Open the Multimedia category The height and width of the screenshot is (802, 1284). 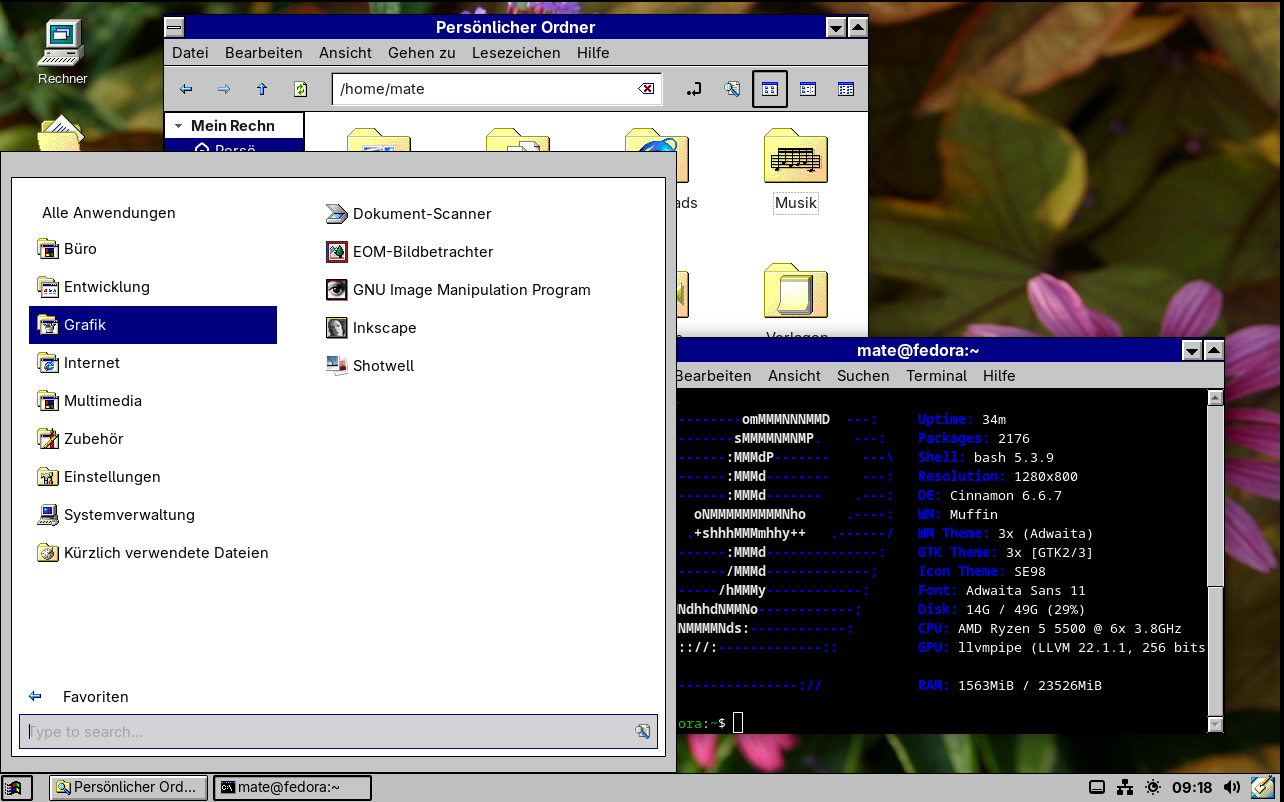tap(153, 401)
